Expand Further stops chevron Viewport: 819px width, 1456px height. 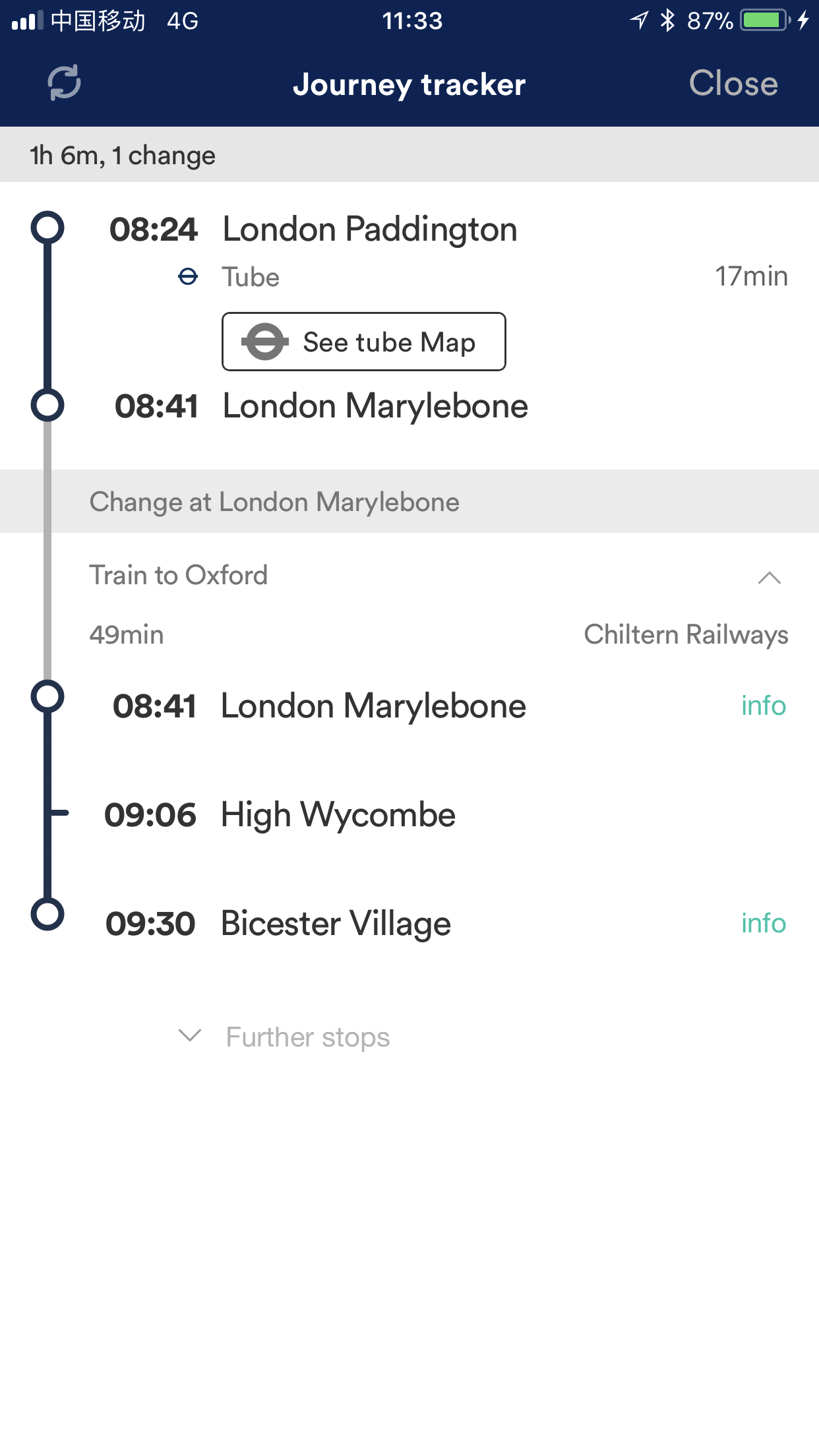click(190, 1035)
